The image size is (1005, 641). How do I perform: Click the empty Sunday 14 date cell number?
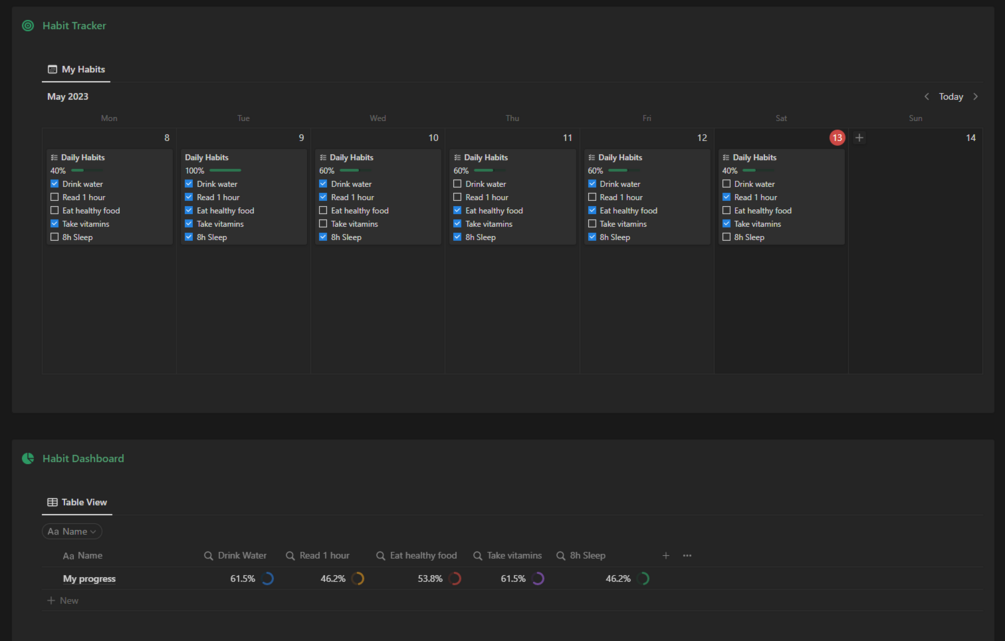coord(970,138)
